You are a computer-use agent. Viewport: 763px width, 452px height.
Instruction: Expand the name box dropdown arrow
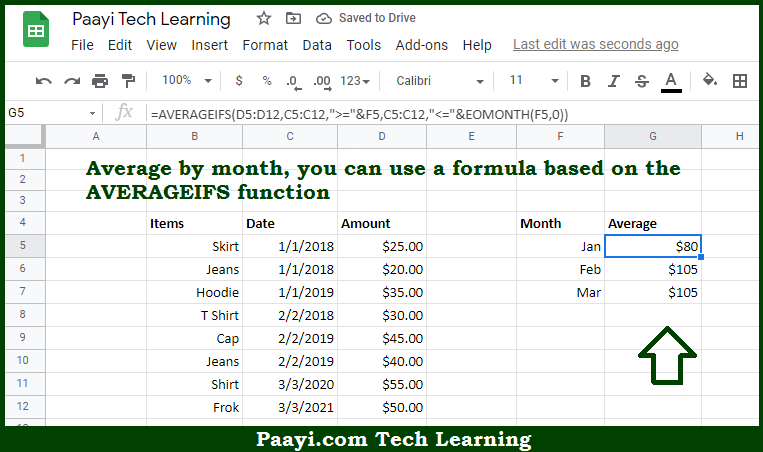point(92,114)
